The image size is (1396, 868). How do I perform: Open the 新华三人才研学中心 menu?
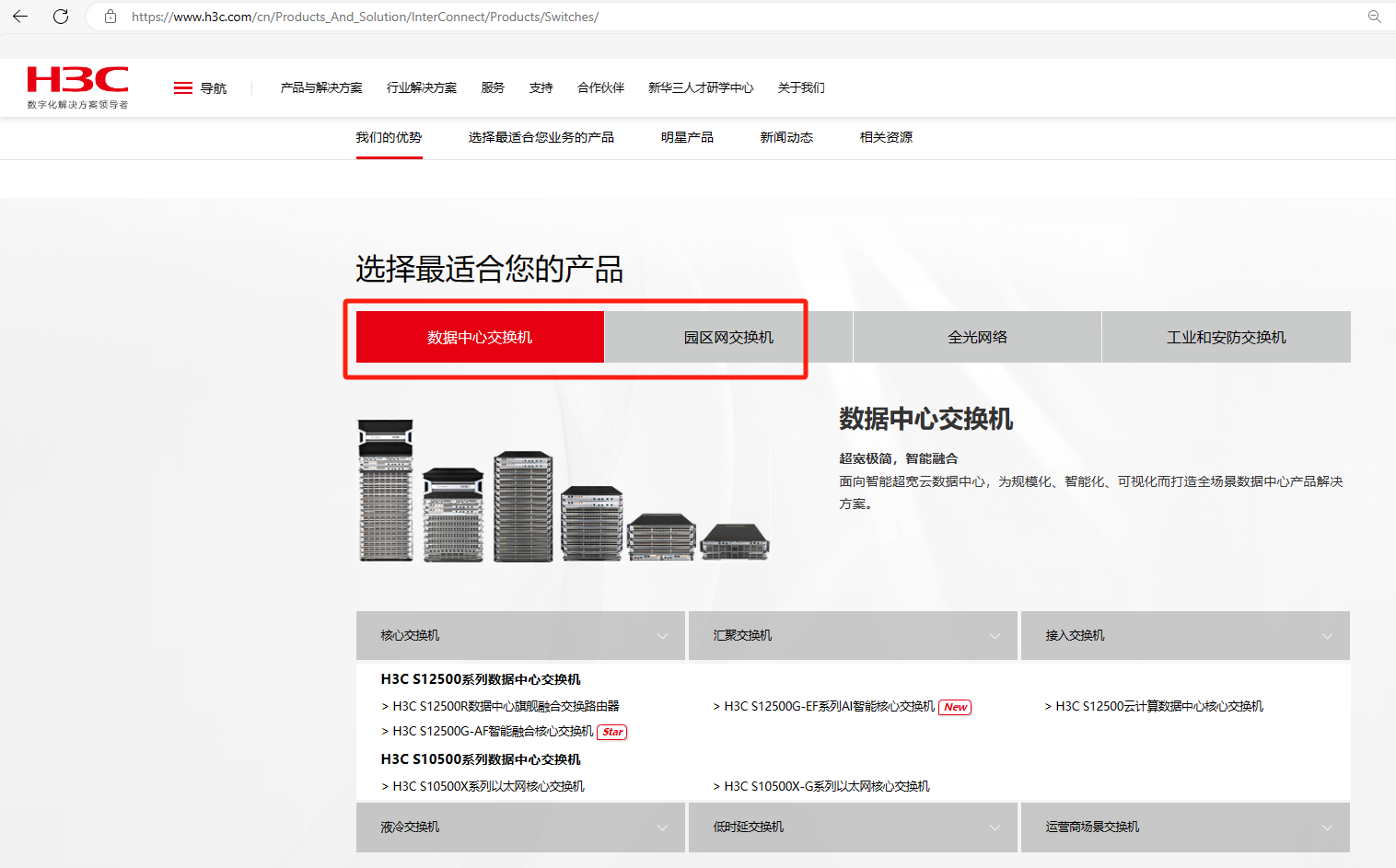[x=701, y=87]
